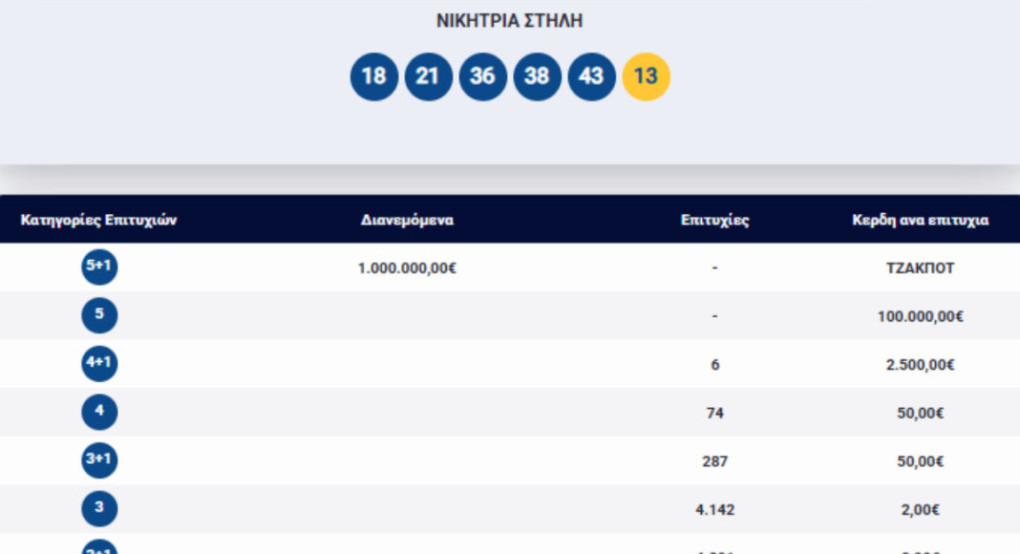Screen dimensions: 1020x554
Task: Select the winning number 38 ball
Action: [537, 77]
